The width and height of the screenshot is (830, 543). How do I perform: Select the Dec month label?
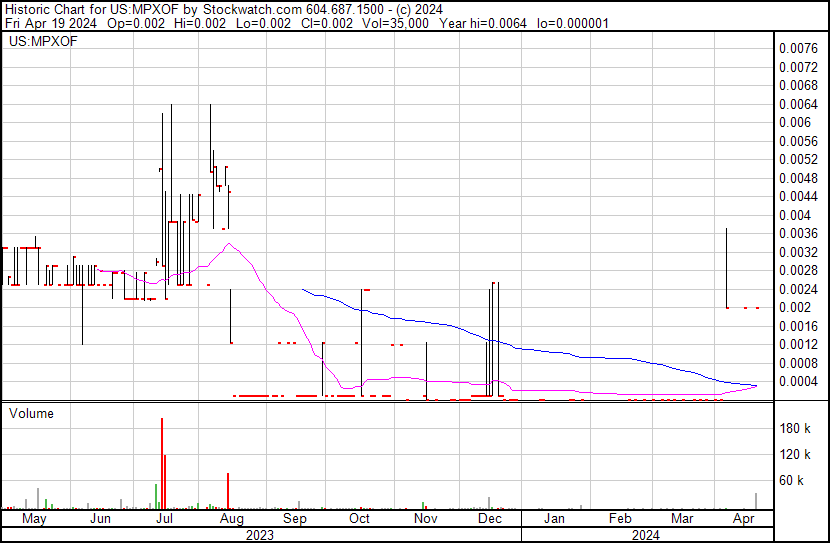tap(489, 520)
